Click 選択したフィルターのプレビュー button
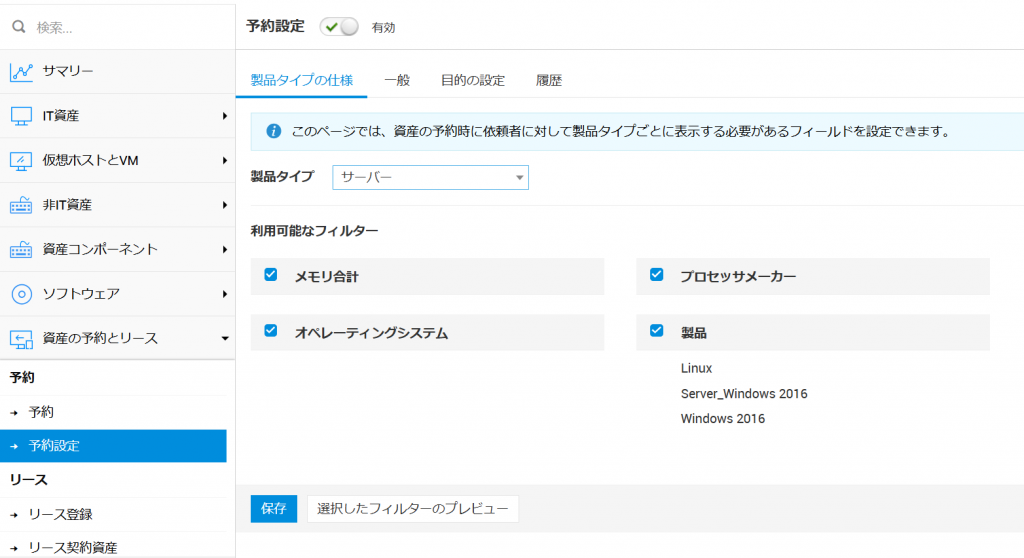This screenshot has height=558, width=1024. click(412, 508)
